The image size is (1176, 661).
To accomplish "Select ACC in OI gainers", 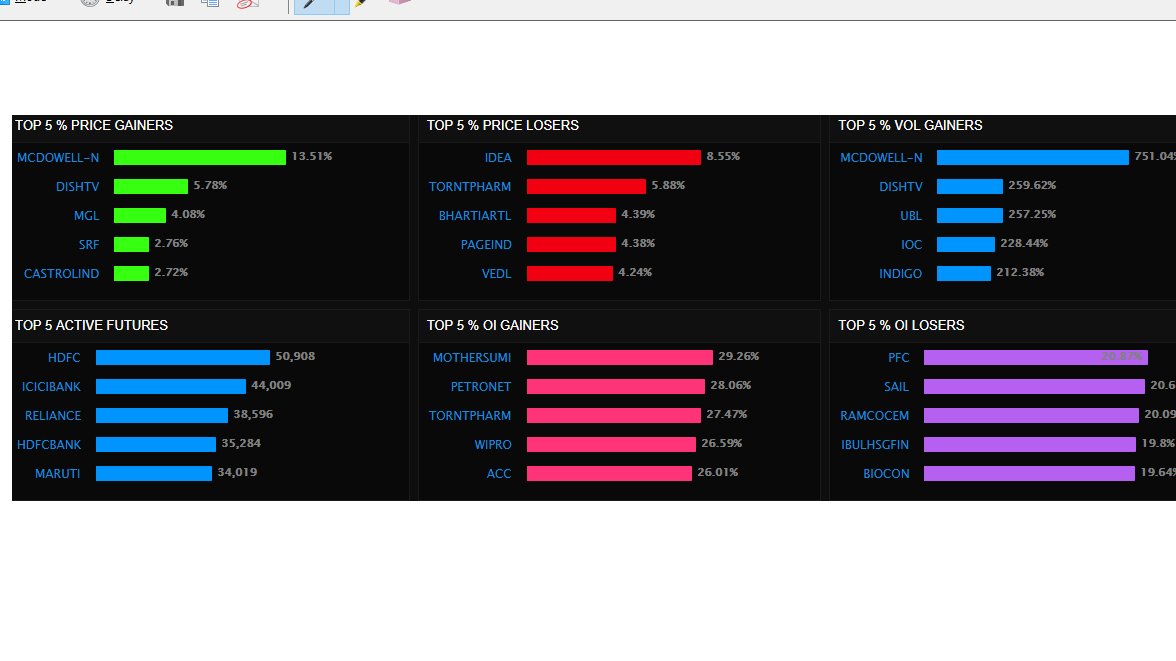I will tap(499, 474).
